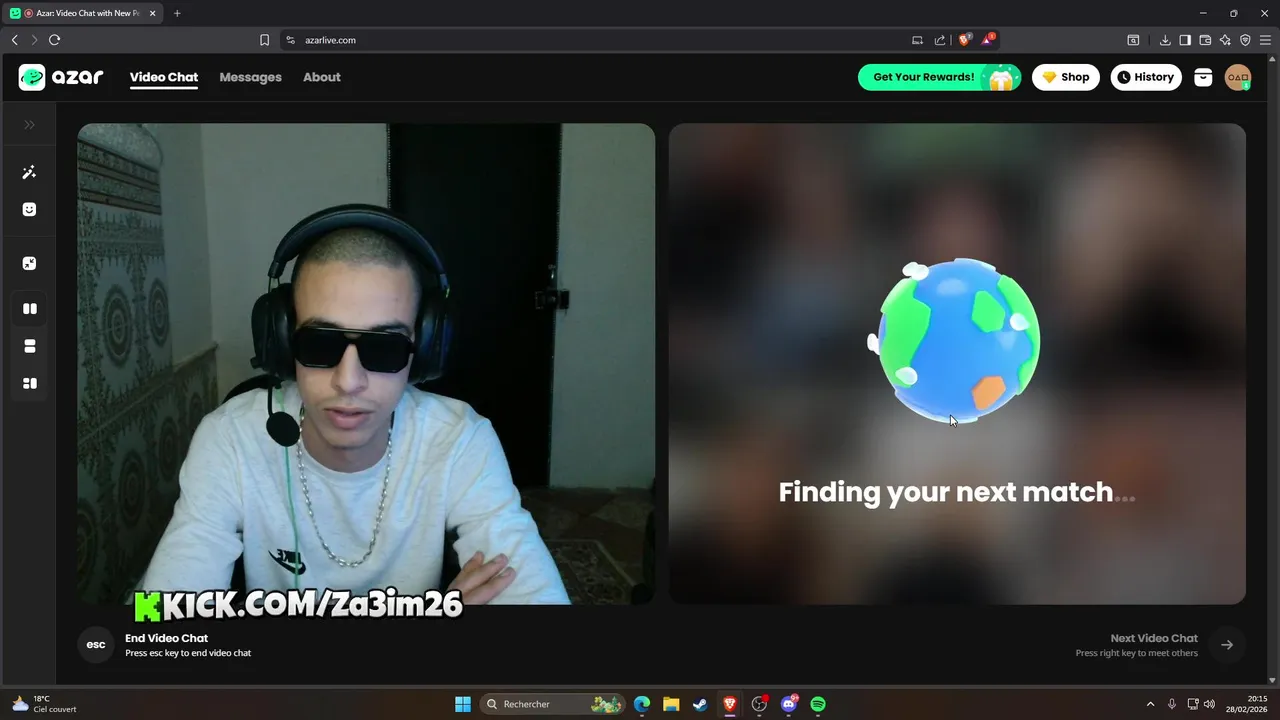Go forward in browser history
The width and height of the screenshot is (1280, 720).
point(33,40)
